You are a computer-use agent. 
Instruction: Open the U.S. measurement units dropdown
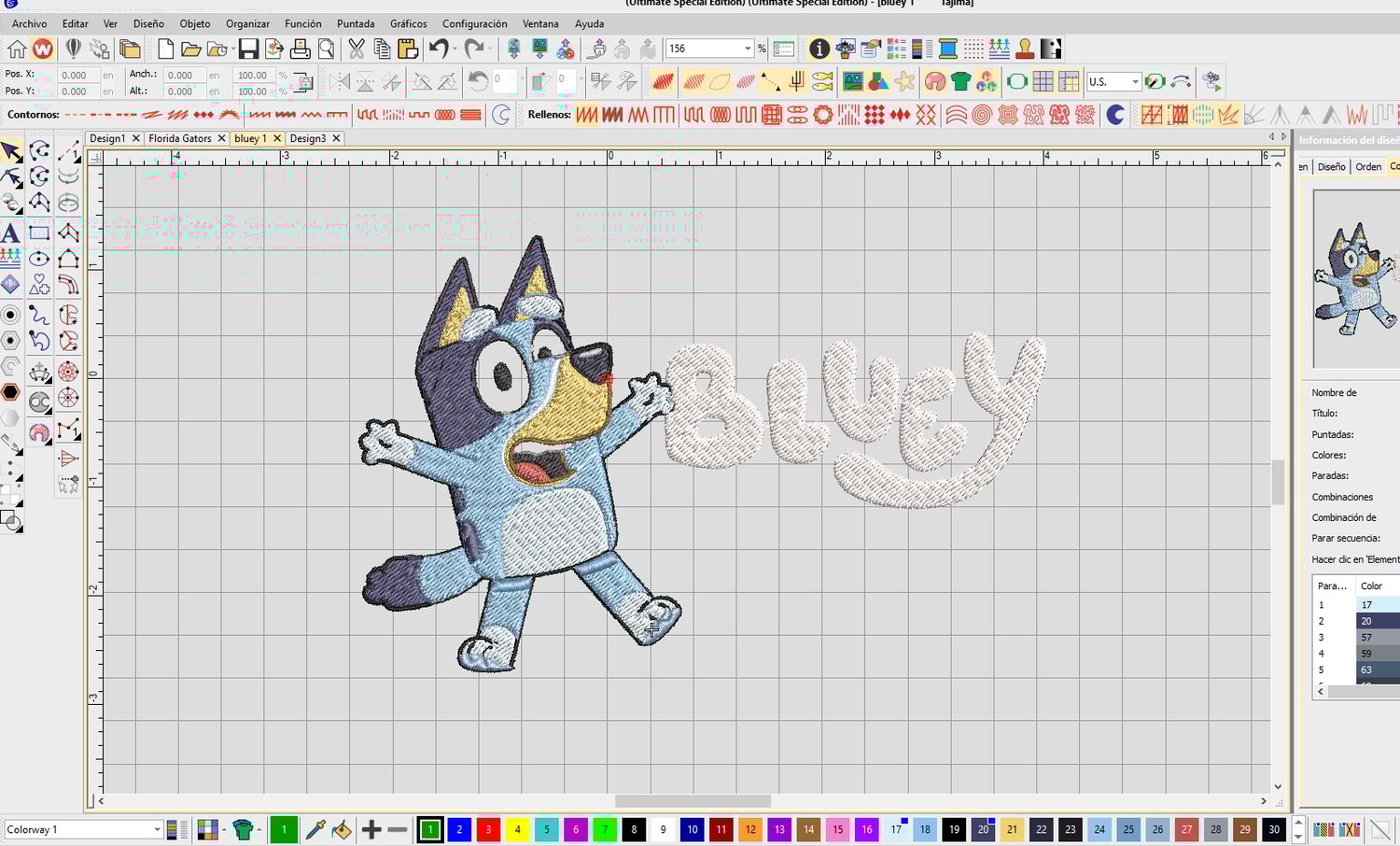(1135, 82)
